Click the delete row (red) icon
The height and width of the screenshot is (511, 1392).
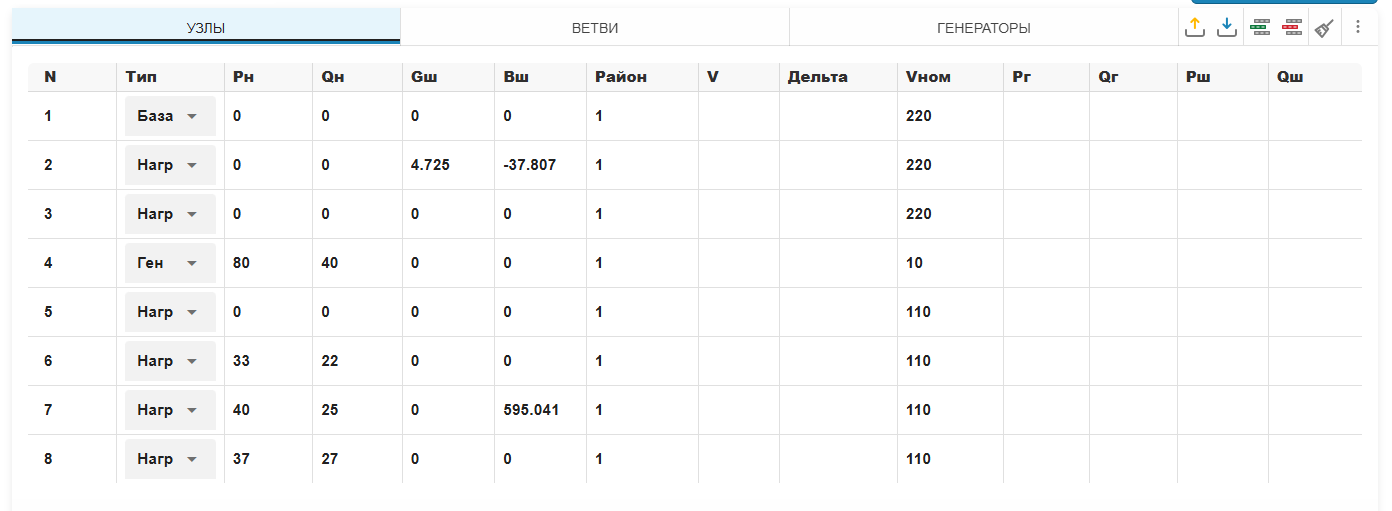click(1293, 28)
